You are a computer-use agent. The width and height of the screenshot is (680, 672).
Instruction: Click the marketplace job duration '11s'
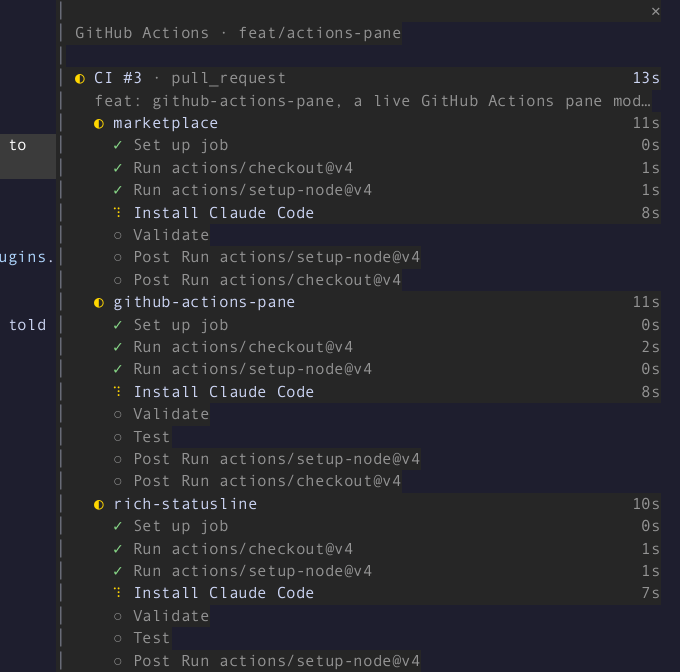pyautogui.click(x=646, y=123)
